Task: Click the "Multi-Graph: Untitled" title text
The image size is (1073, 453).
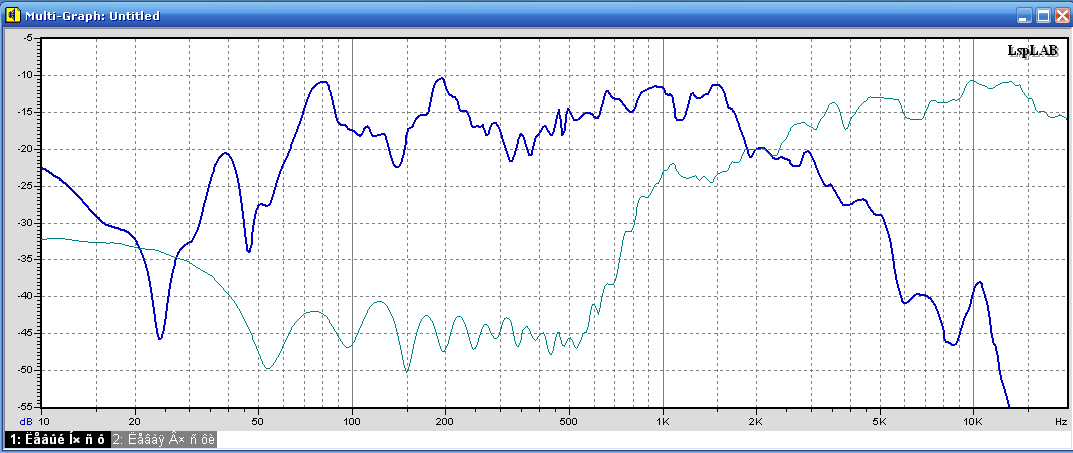Action: [92, 15]
